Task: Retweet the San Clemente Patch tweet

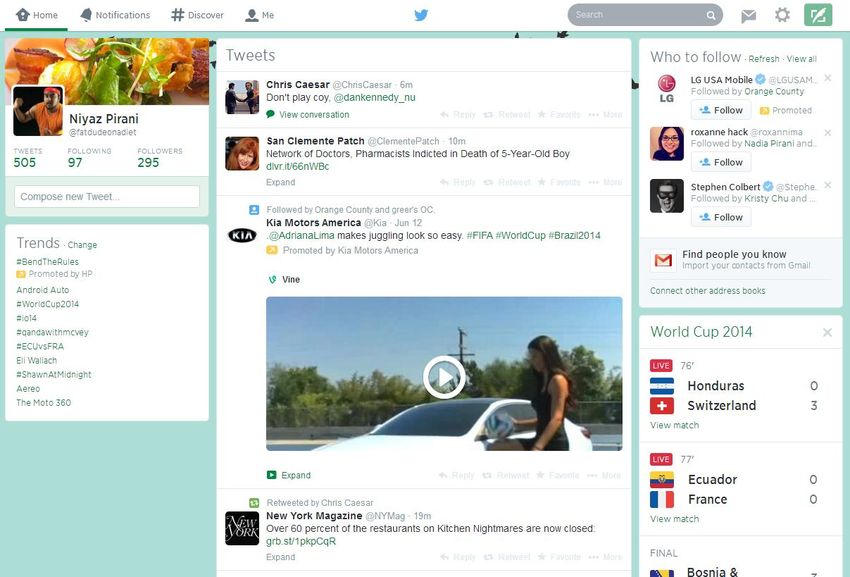Action: pyautogui.click(x=507, y=182)
